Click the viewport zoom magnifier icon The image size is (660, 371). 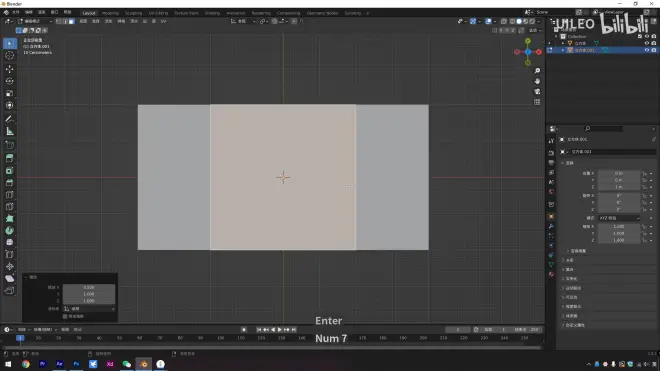pos(537,71)
